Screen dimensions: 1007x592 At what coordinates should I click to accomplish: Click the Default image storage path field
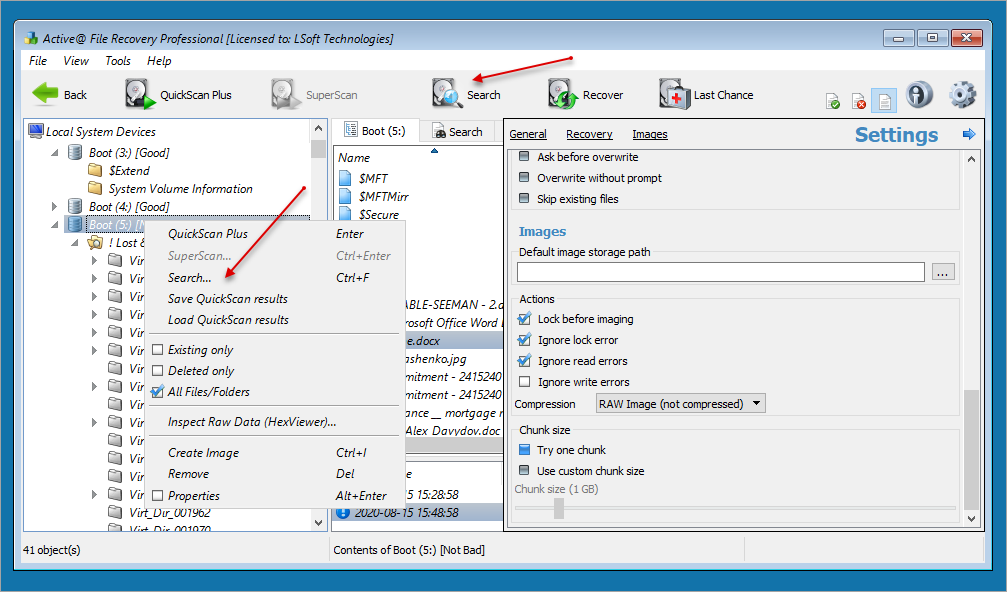(721, 272)
